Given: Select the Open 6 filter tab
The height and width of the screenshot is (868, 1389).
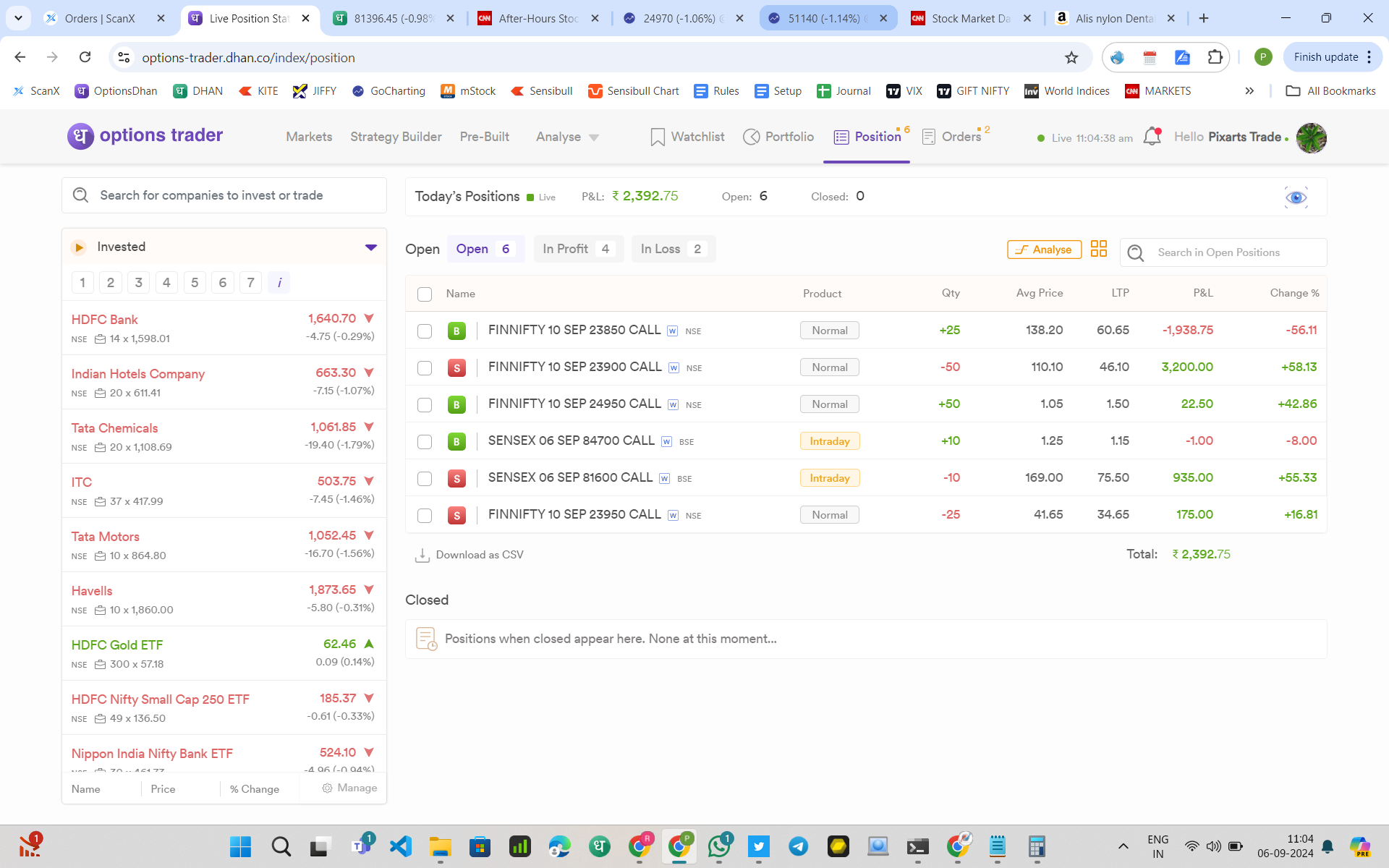Looking at the screenshot, I should 485,249.
